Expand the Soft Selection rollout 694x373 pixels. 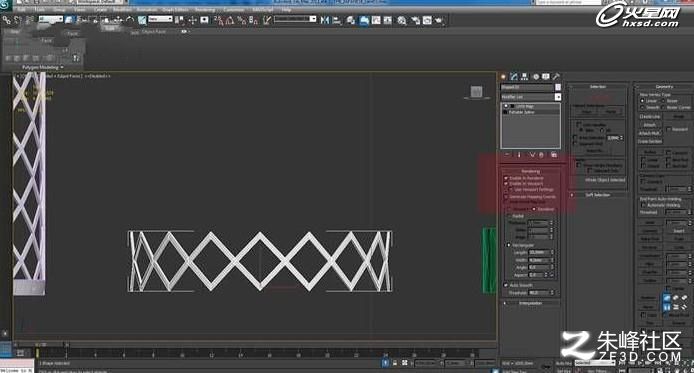598,195
